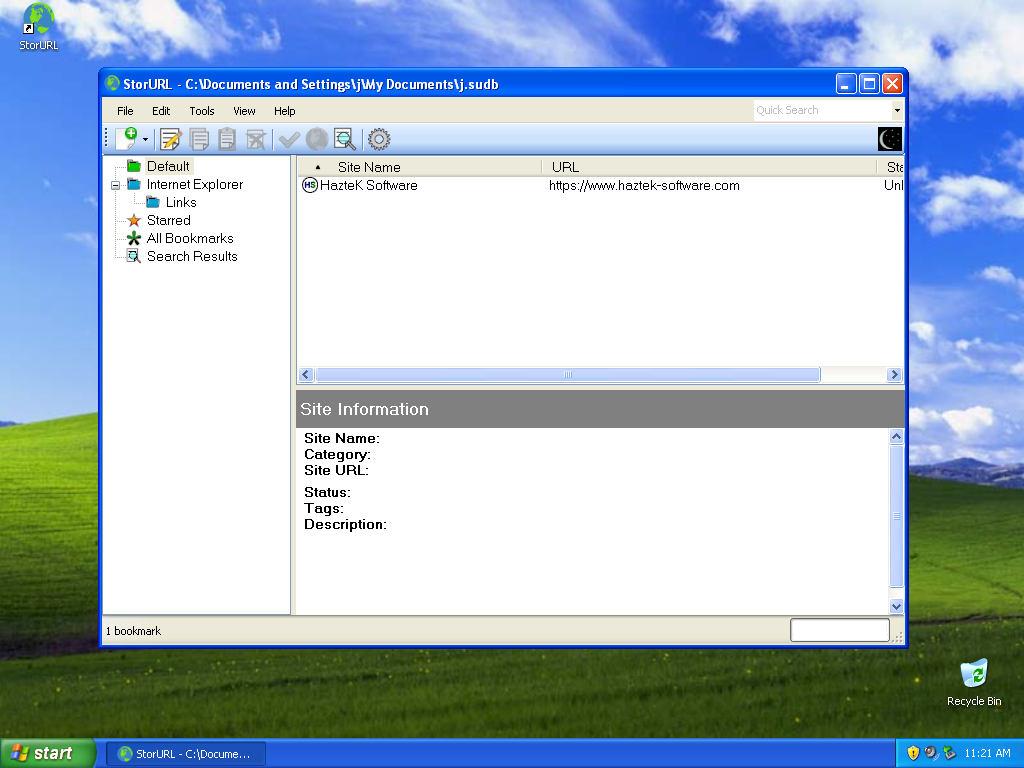This screenshot has height=768, width=1024.
Task: Click inside the Quick Search field
Action: coord(820,111)
